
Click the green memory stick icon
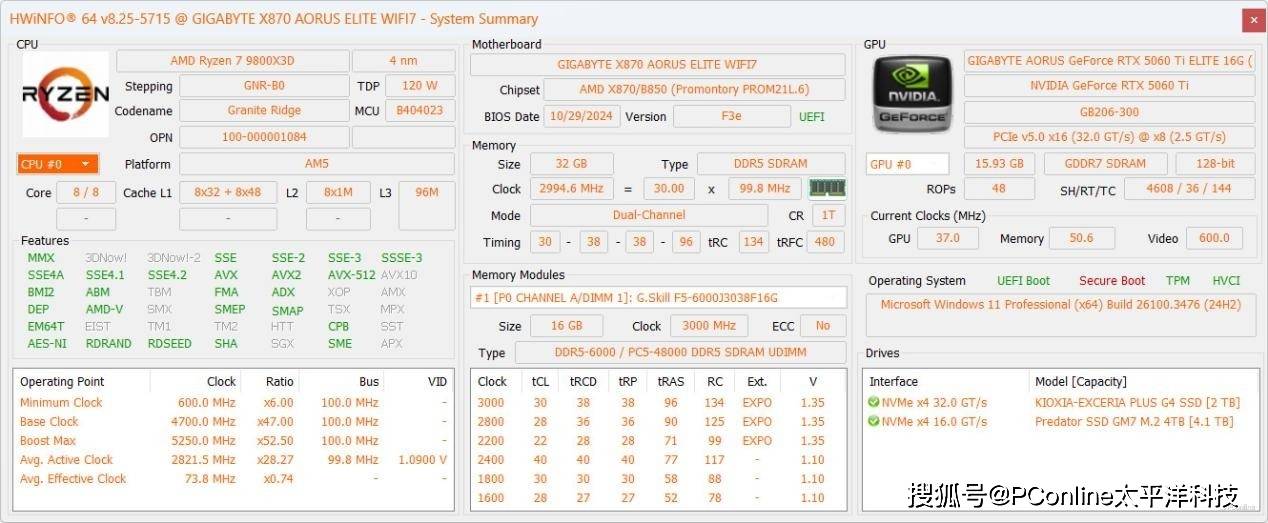pyautogui.click(x=827, y=188)
